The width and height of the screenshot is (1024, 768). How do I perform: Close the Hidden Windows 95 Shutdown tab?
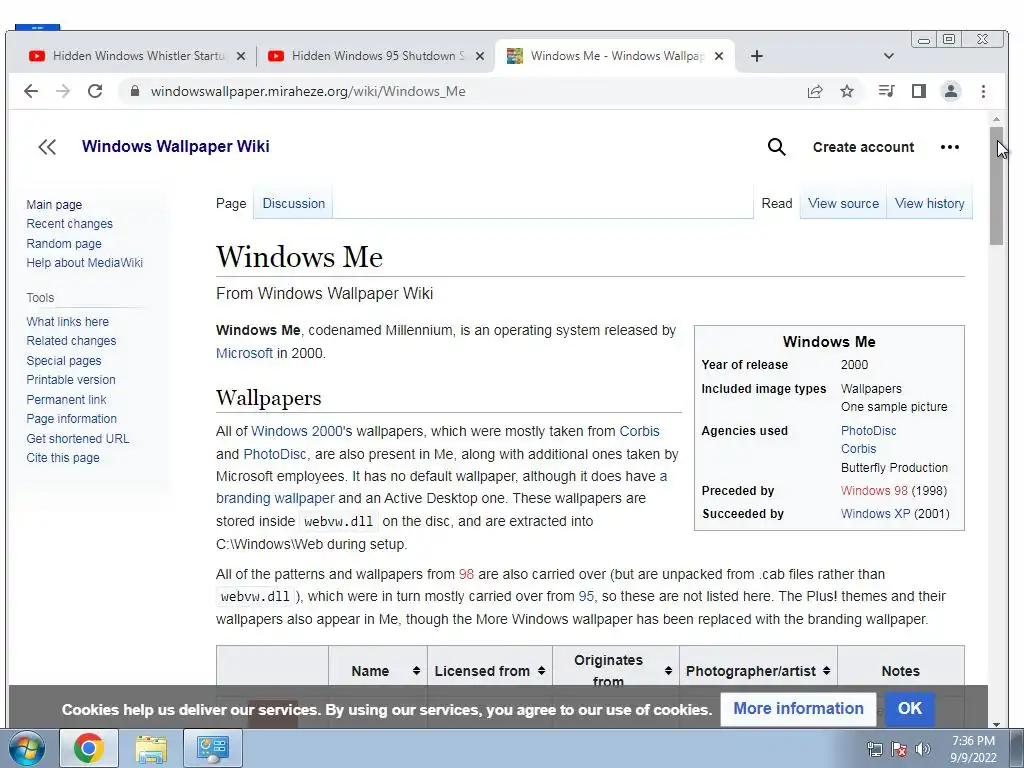pyautogui.click(x=480, y=56)
